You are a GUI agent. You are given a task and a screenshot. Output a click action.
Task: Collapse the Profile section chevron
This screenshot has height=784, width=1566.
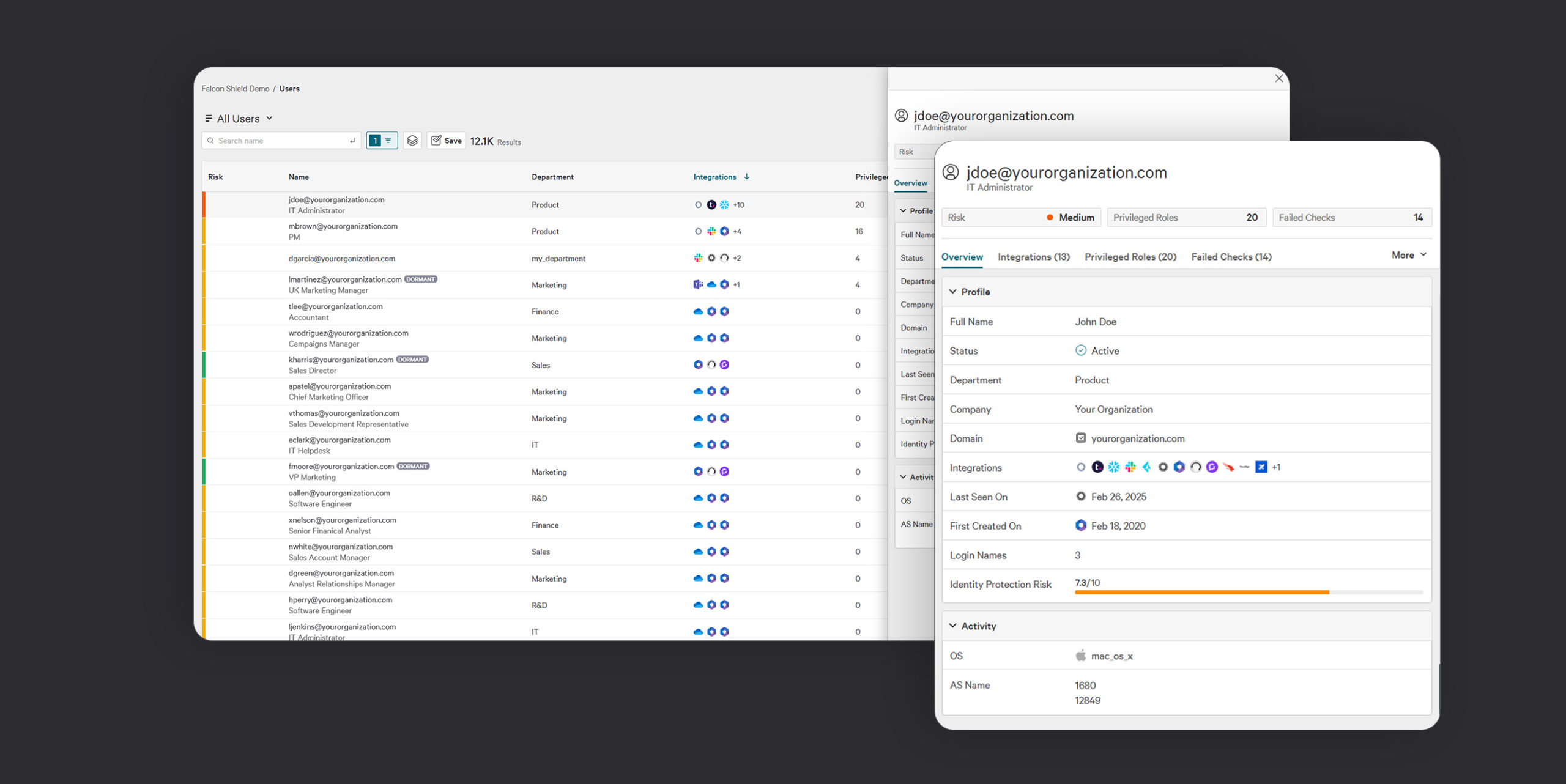(x=952, y=292)
